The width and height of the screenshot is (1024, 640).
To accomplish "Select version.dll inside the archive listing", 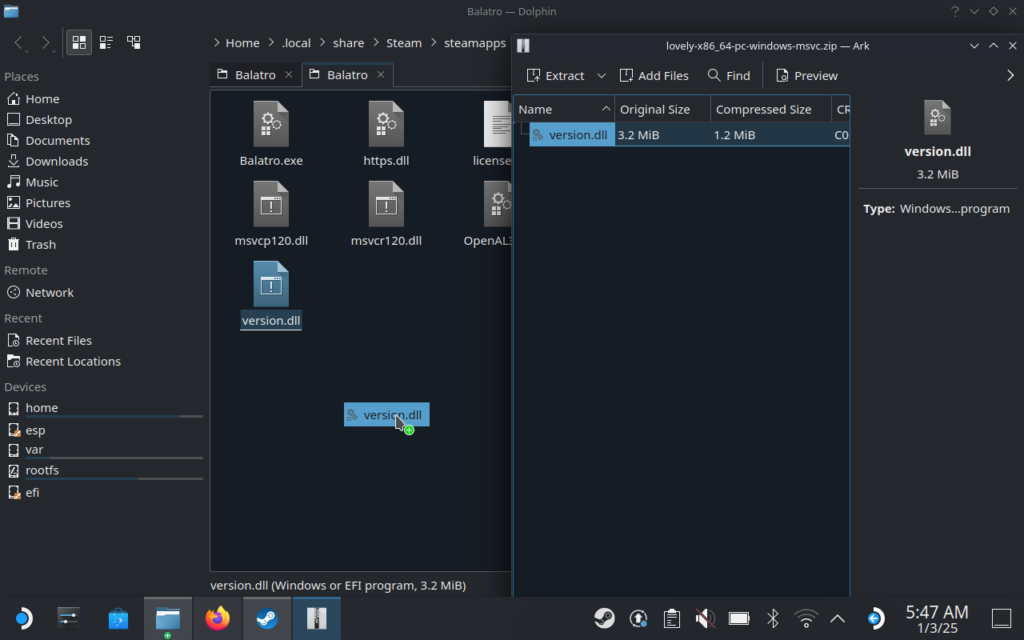I will (x=578, y=134).
